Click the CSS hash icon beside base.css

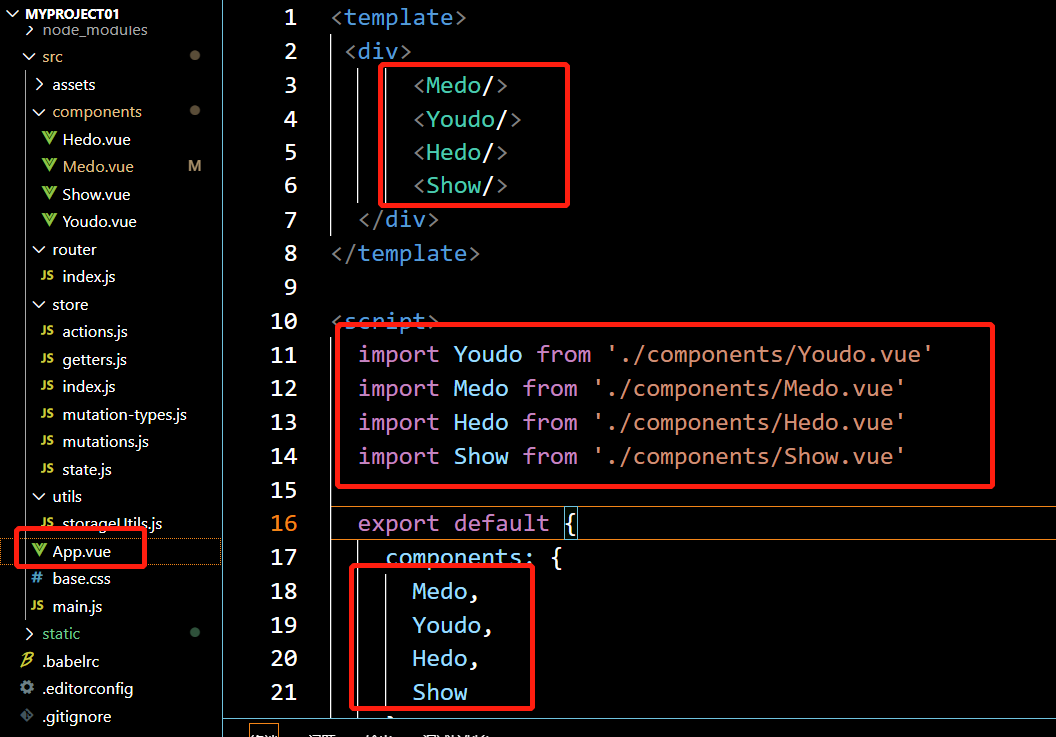(38, 578)
